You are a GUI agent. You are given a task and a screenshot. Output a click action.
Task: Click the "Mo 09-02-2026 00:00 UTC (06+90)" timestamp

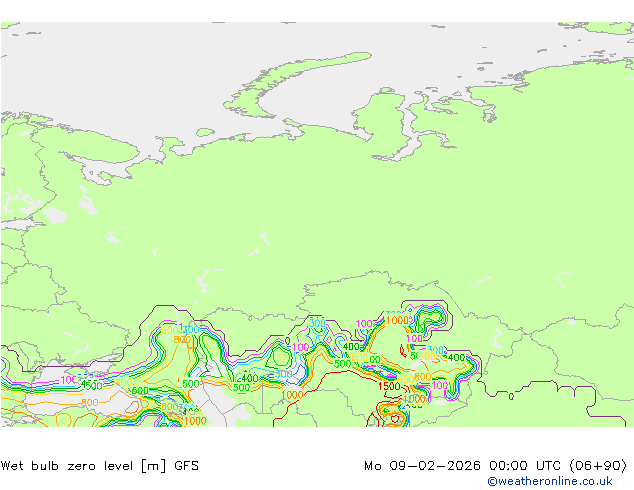[495, 466]
